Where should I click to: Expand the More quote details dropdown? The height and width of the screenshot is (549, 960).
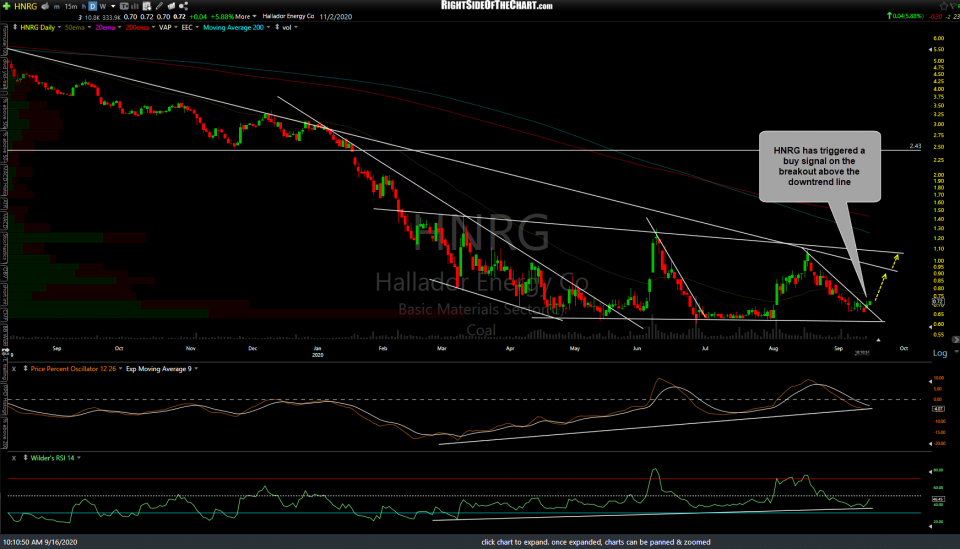(x=246, y=17)
